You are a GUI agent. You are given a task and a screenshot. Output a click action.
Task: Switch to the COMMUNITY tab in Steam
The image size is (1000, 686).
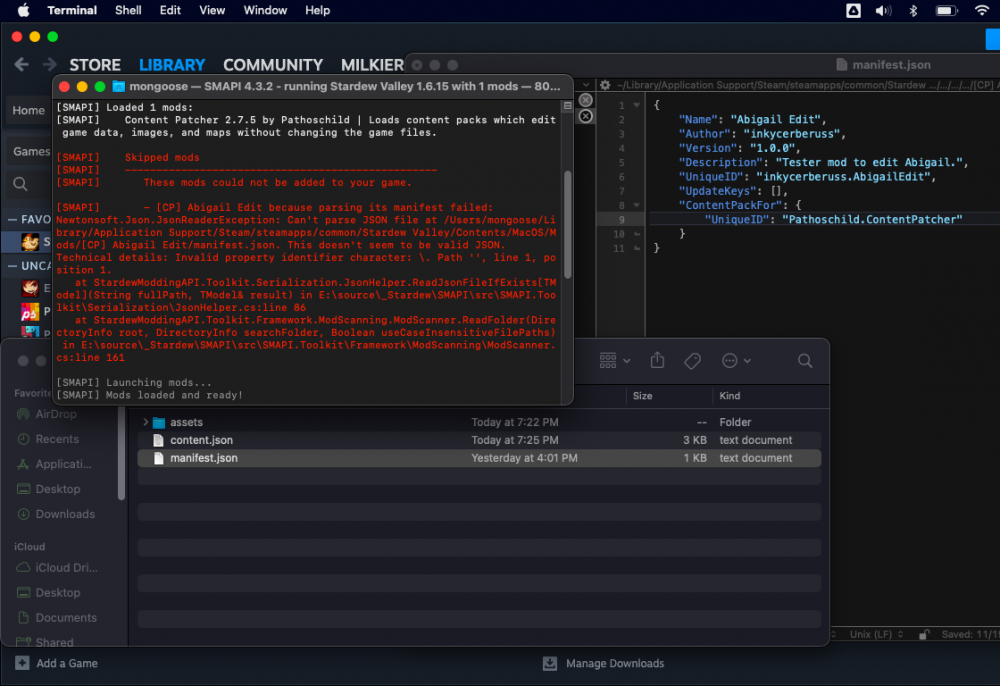click(272, 65)
